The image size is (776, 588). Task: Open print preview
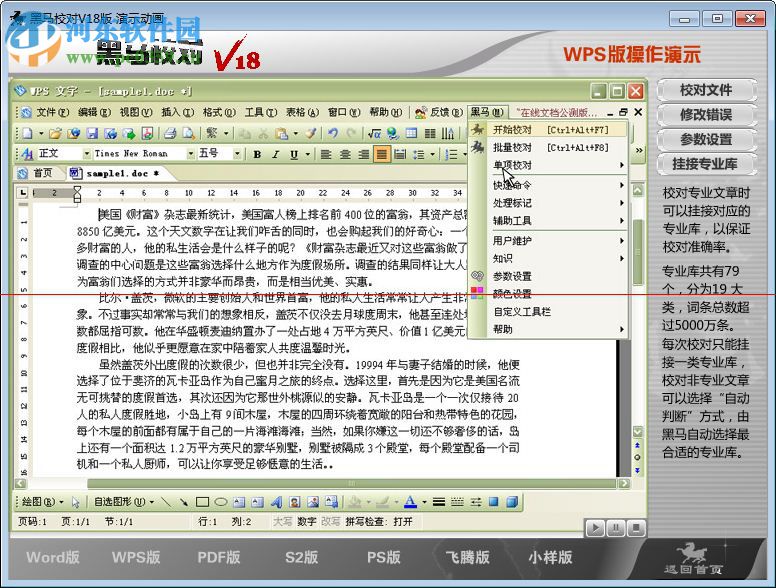189,133
